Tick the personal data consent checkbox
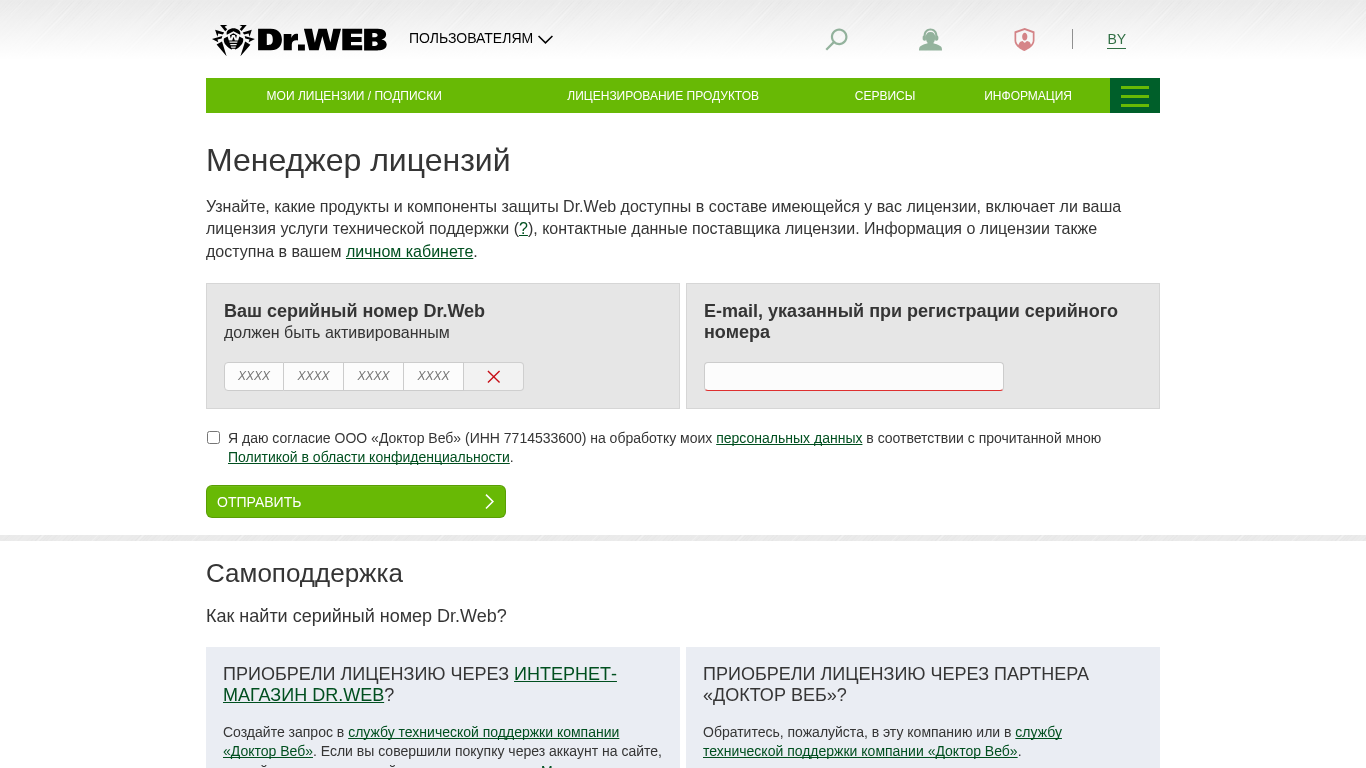The image size is (1366, 768). tap(213, 437)
